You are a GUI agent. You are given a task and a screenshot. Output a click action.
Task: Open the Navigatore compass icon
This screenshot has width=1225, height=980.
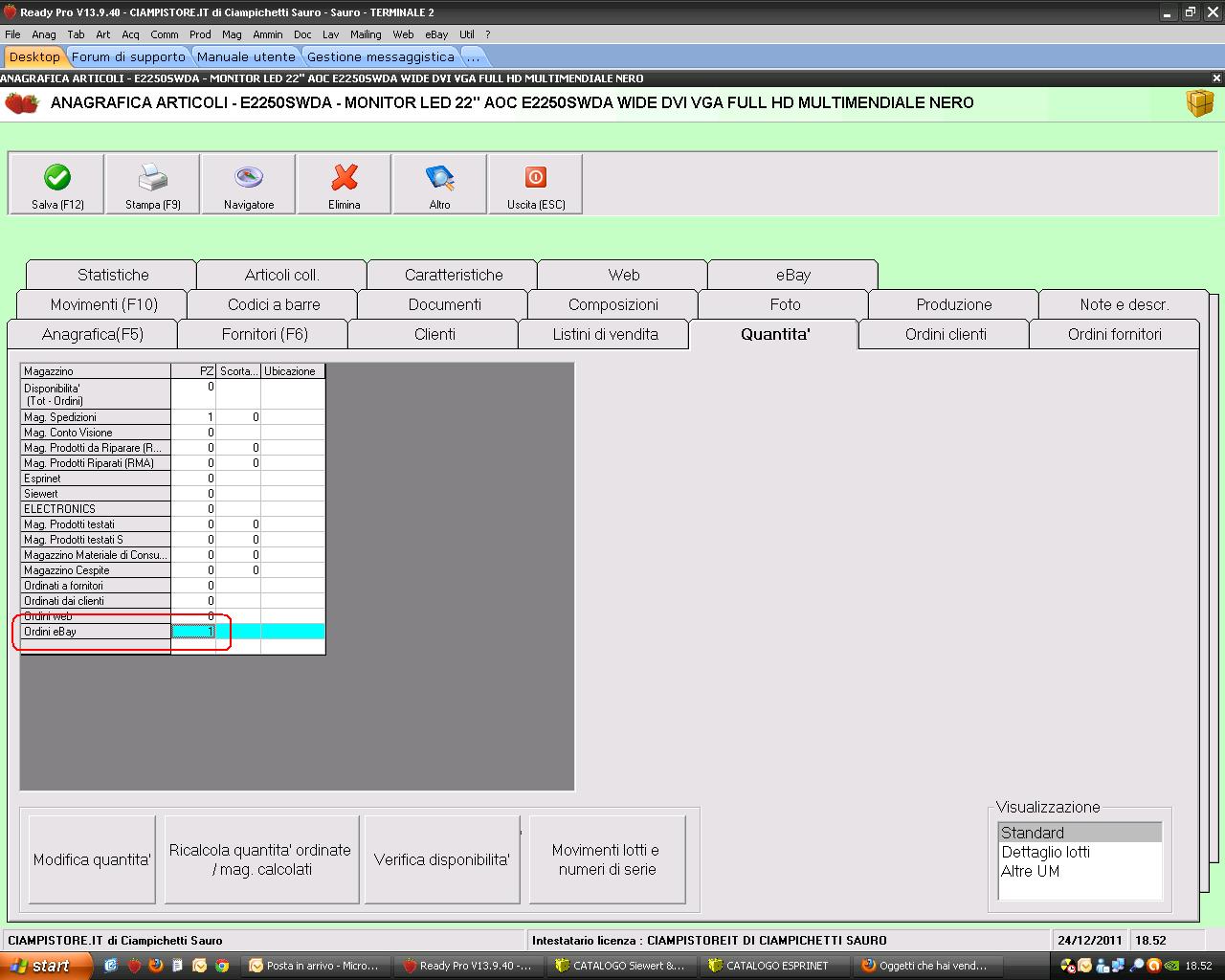249,178
